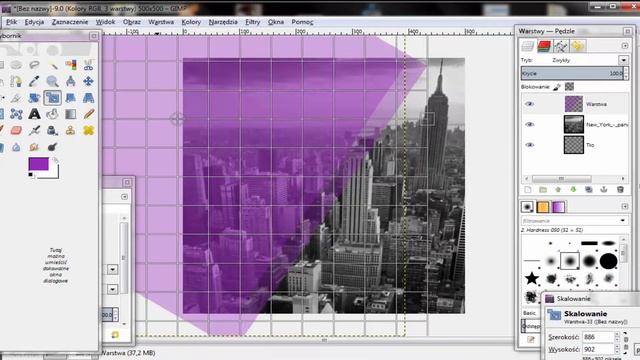Select the Blend gradient tool
This screenshot has width=640, height=360.
coord(70,114)
